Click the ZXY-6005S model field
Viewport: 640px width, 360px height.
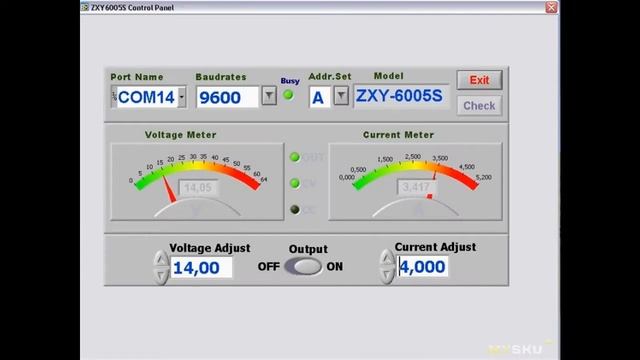point(401,96)
